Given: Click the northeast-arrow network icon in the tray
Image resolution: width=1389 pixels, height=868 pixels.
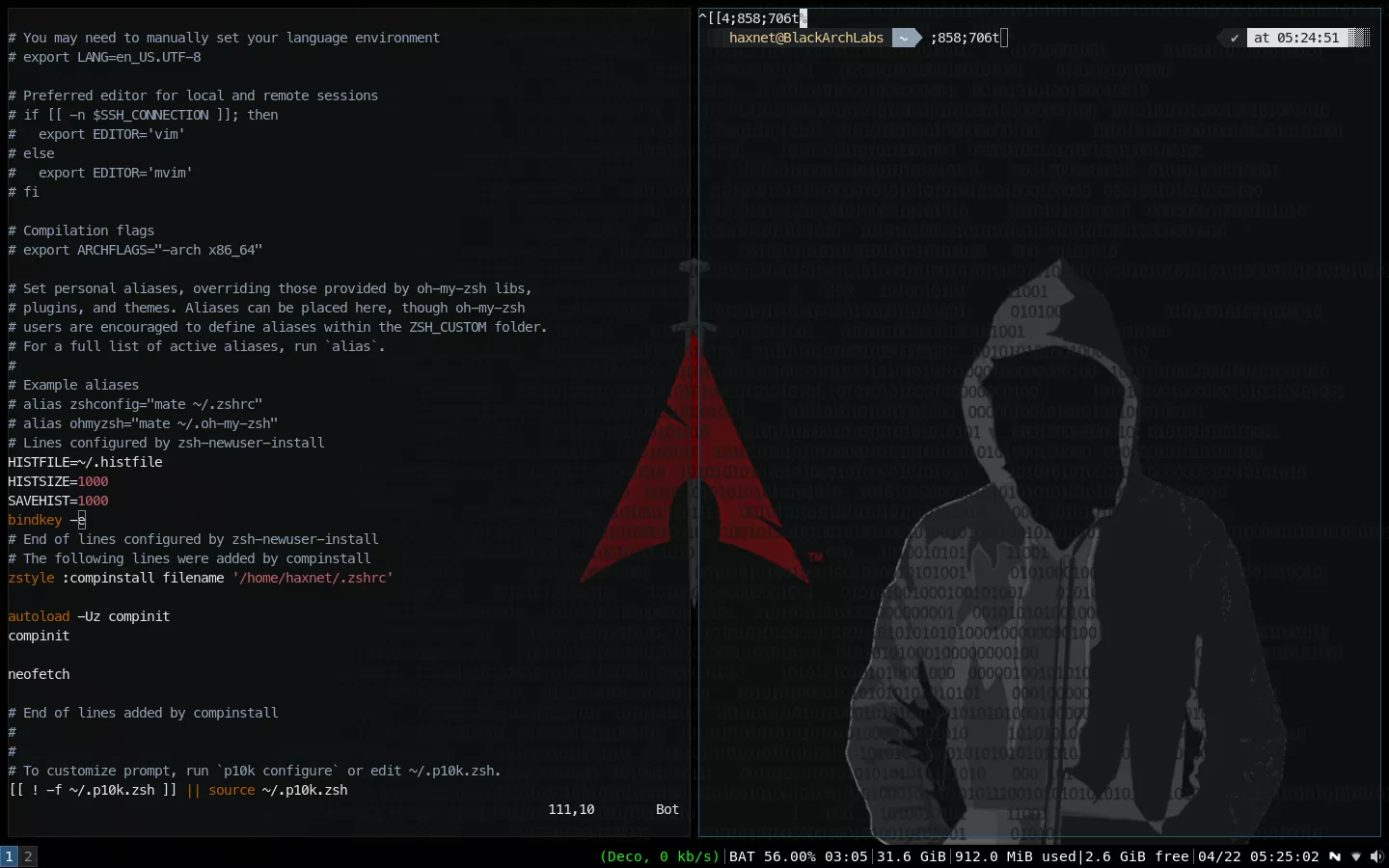Looking at the screenshot, I should (x=1335, y=856).
